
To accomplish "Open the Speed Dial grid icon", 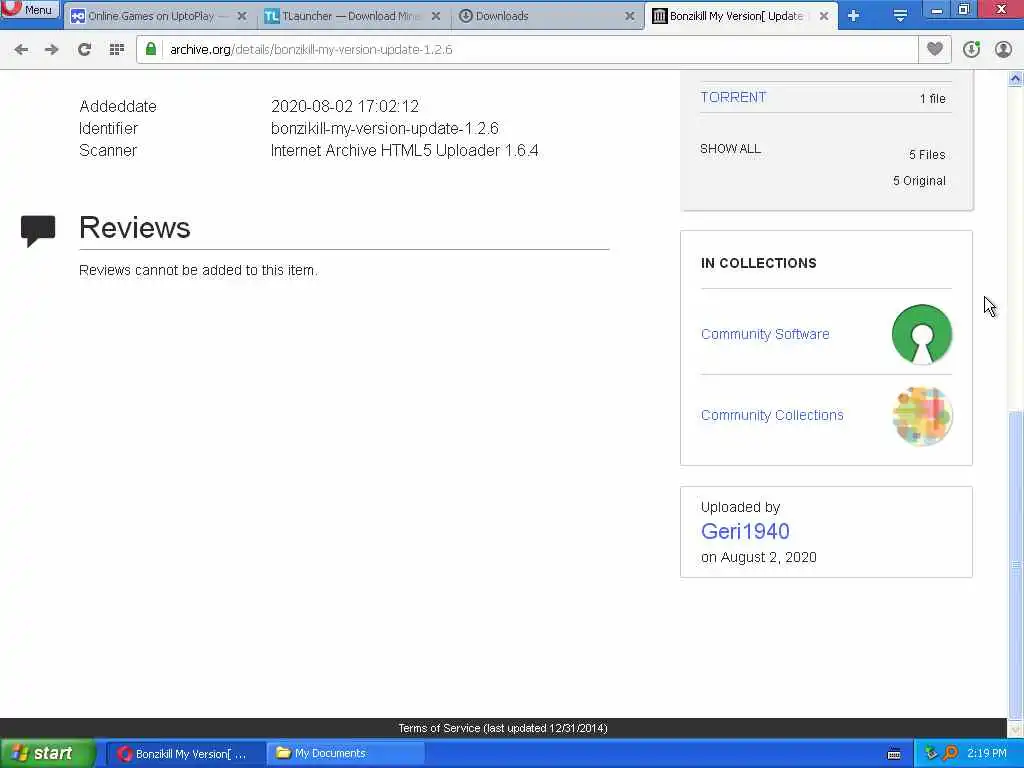I will point(116,50).
